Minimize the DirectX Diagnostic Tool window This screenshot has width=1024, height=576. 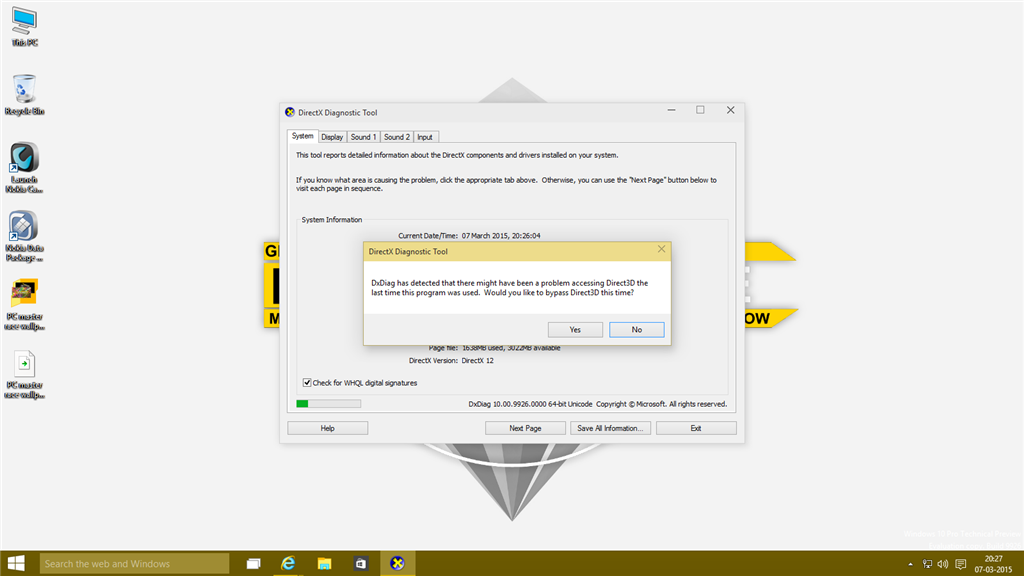coord(671,110)
